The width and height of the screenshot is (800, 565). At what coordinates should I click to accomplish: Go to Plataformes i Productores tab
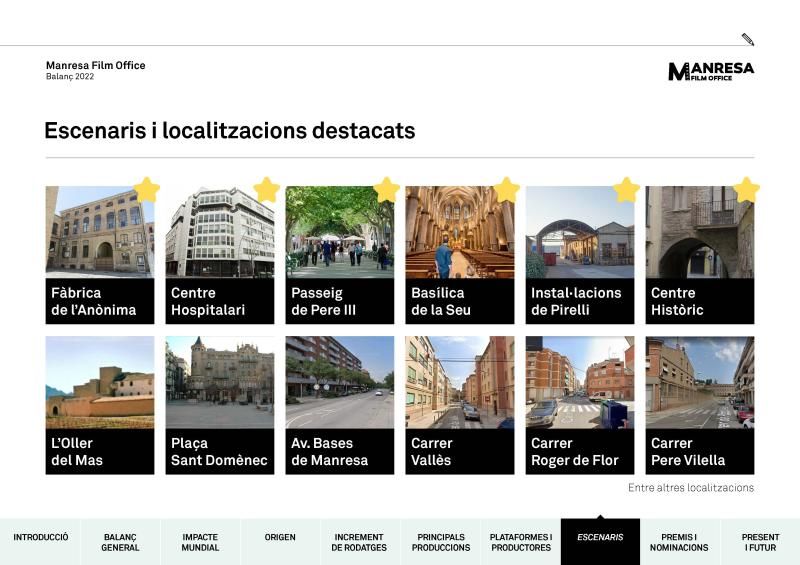pyautogui.click(x=521, y=542)
